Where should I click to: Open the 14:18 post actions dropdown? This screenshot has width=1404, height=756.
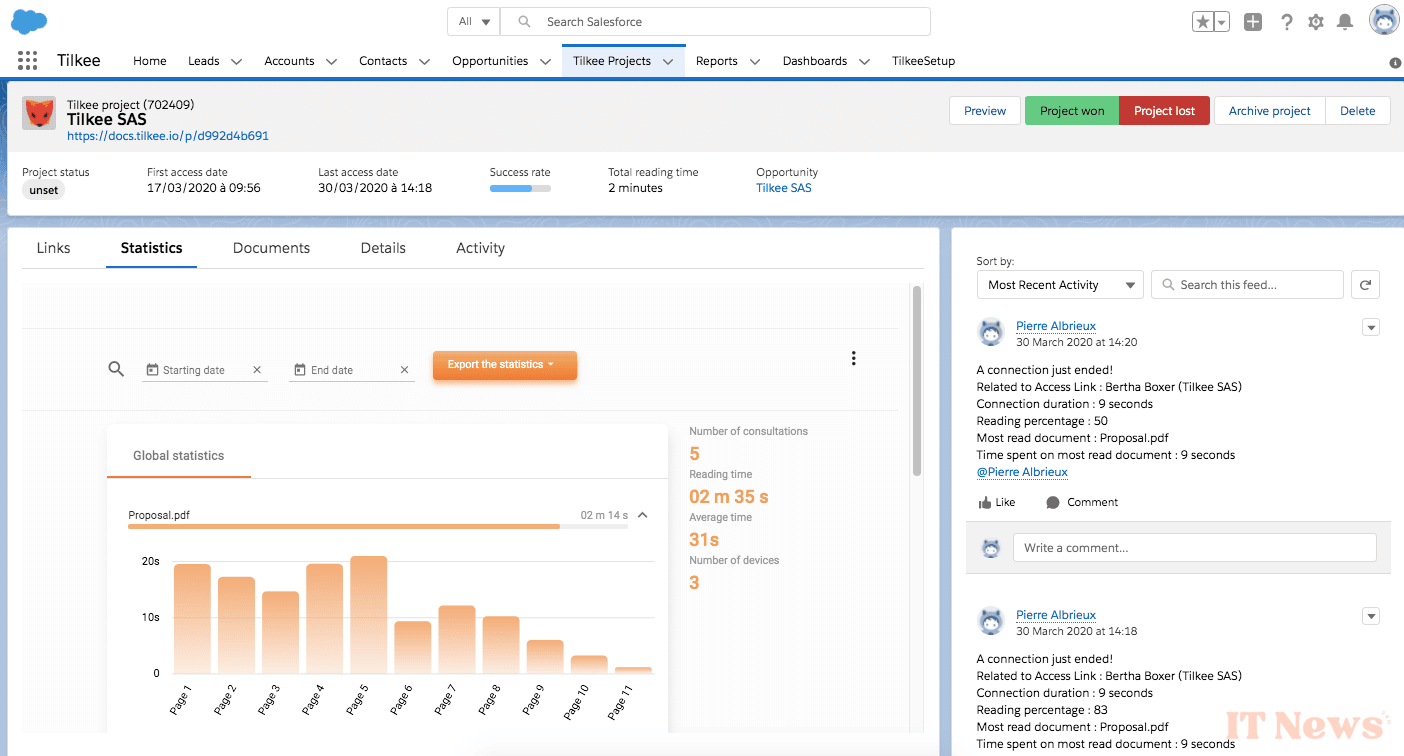pos(1371,616)
